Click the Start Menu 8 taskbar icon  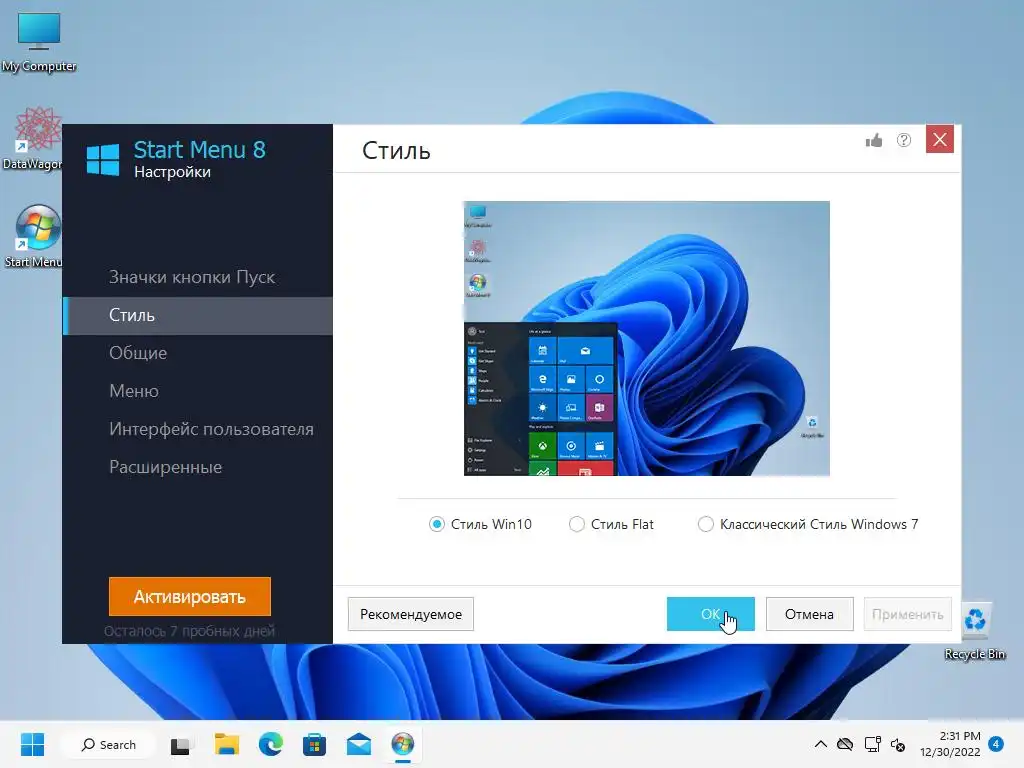click(x=402, y=744)
